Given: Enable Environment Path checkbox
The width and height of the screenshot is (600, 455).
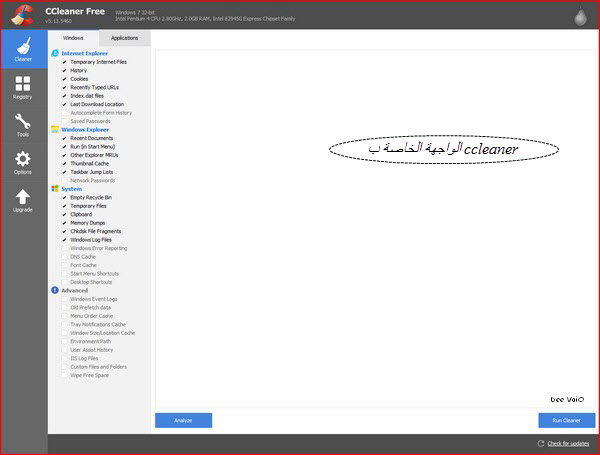Looking at the screenshot, I should pos(64,341).
